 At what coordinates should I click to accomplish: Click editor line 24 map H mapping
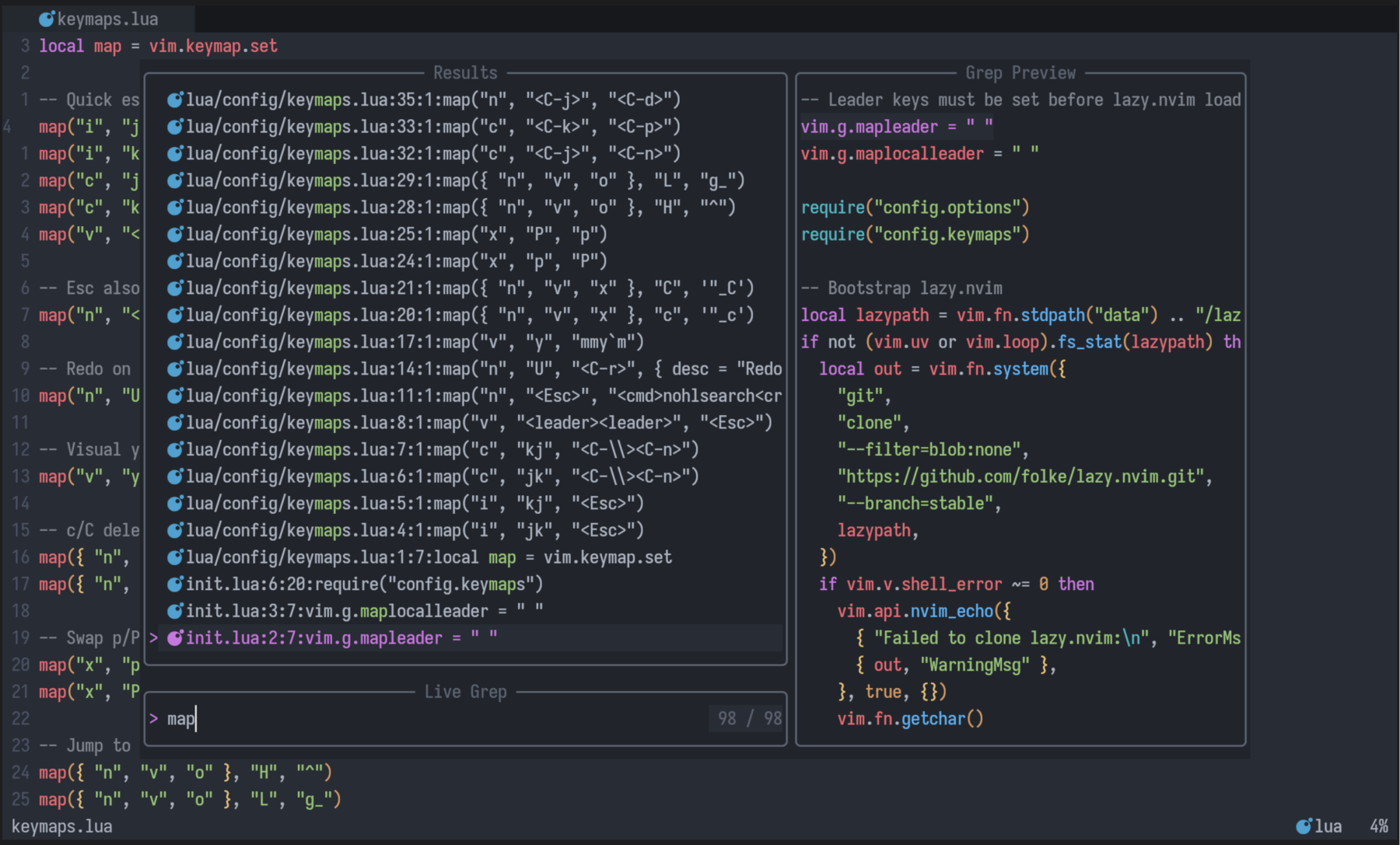pyautogui.click(x=186, y=772)
